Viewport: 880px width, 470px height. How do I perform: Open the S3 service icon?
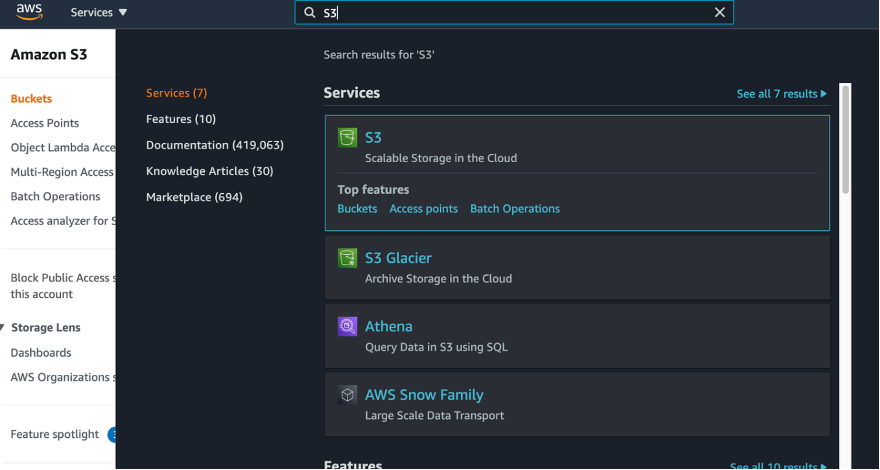click(x=347, y=138)
